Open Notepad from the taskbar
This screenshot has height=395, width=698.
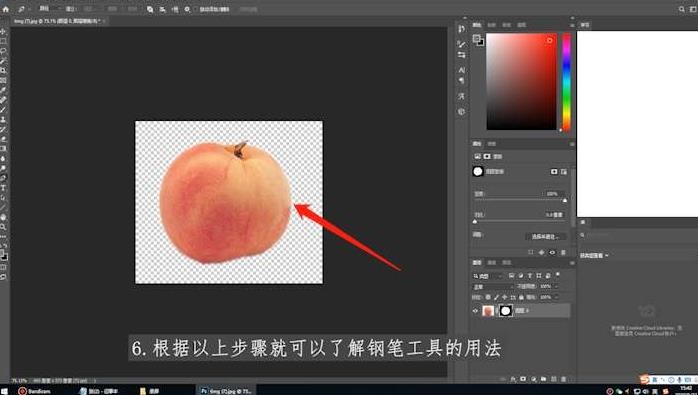pos(99,391)
